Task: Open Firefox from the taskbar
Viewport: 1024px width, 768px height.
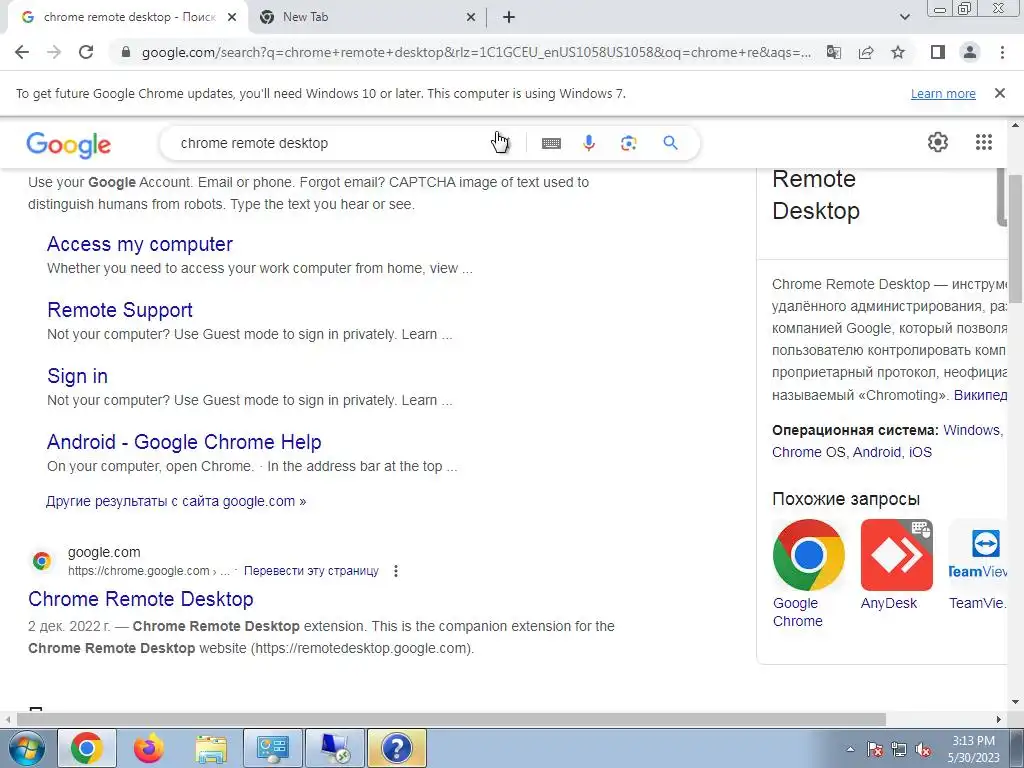Action: (149, 748)
